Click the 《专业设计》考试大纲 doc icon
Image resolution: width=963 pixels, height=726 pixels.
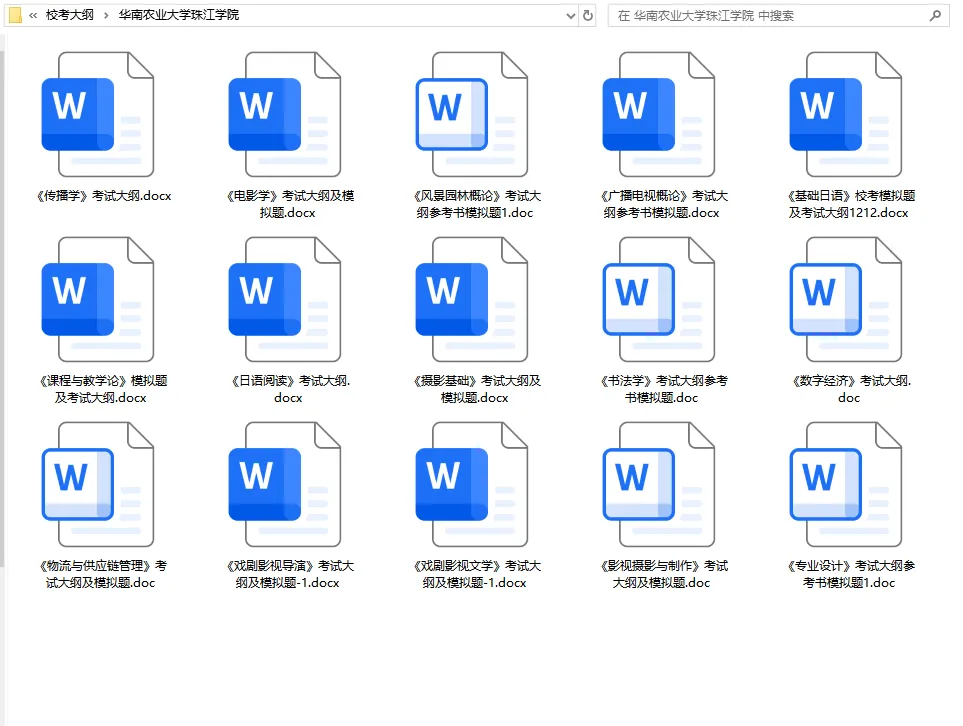click(846, 484)
